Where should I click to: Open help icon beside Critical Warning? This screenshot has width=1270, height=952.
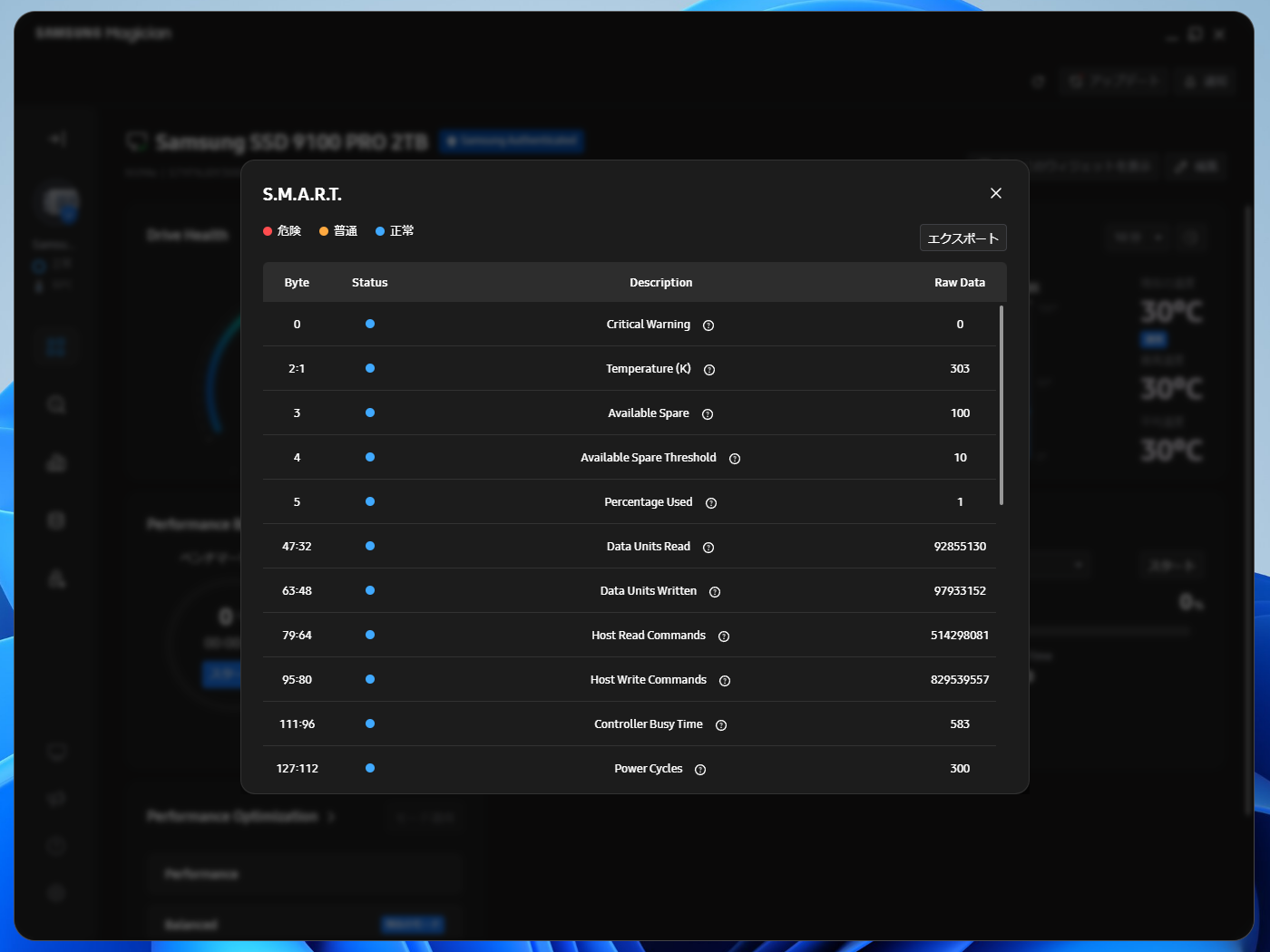708,325
